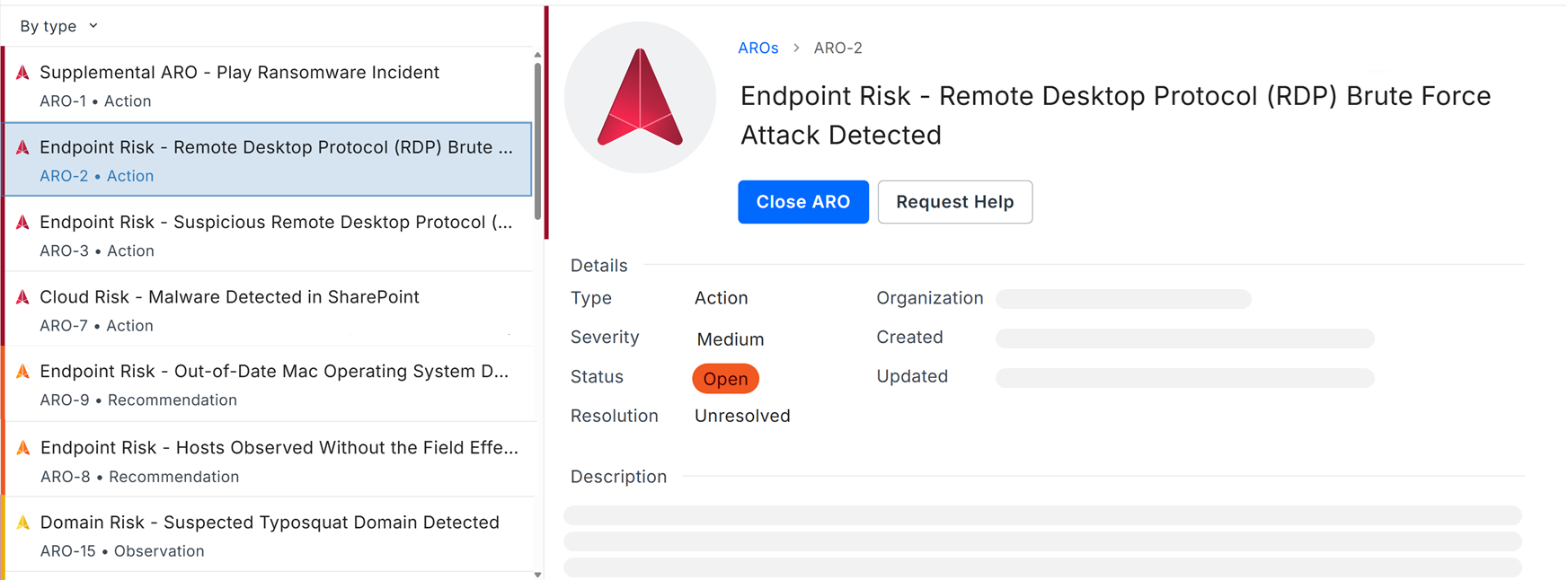1568x580 pixels.
Task: Click the red icon for ARO-3 Suspicious RDP
Action: 23,222
